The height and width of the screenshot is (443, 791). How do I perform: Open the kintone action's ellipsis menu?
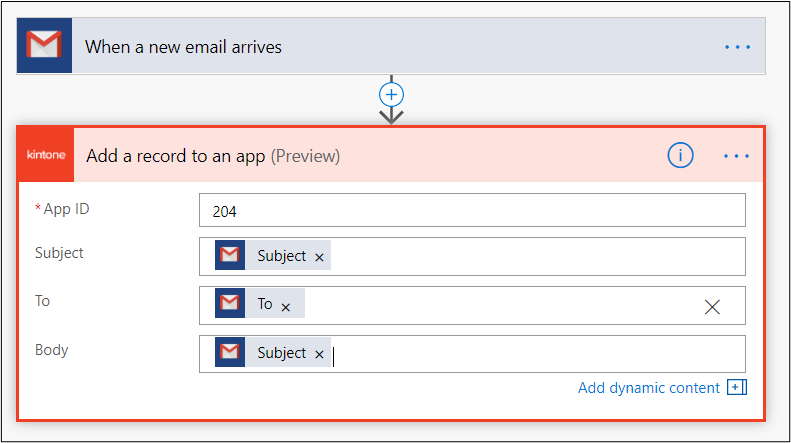736,156
